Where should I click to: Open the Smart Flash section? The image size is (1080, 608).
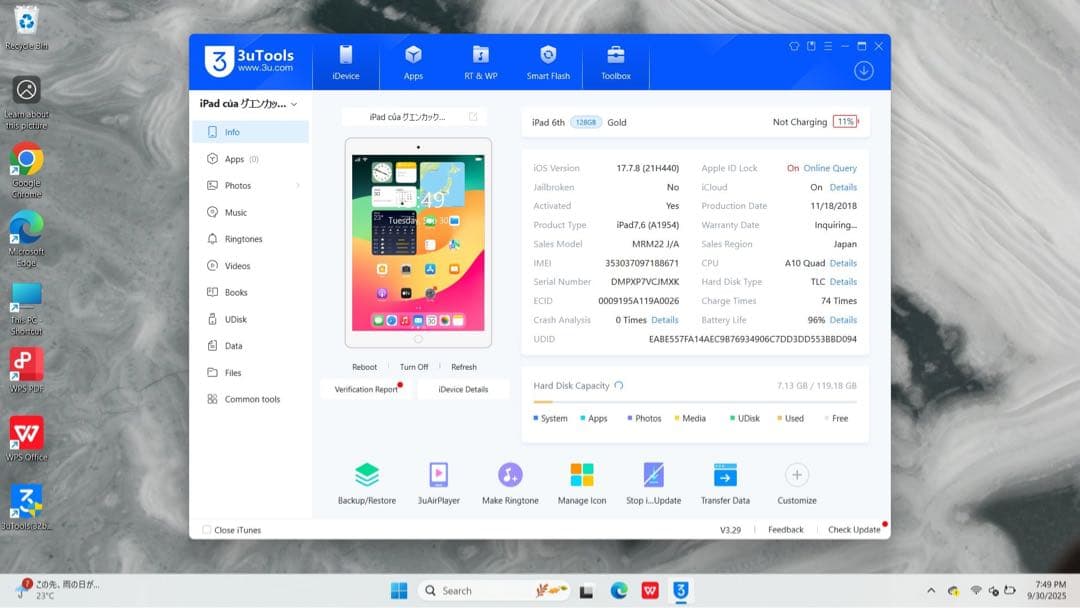[548, 62]
